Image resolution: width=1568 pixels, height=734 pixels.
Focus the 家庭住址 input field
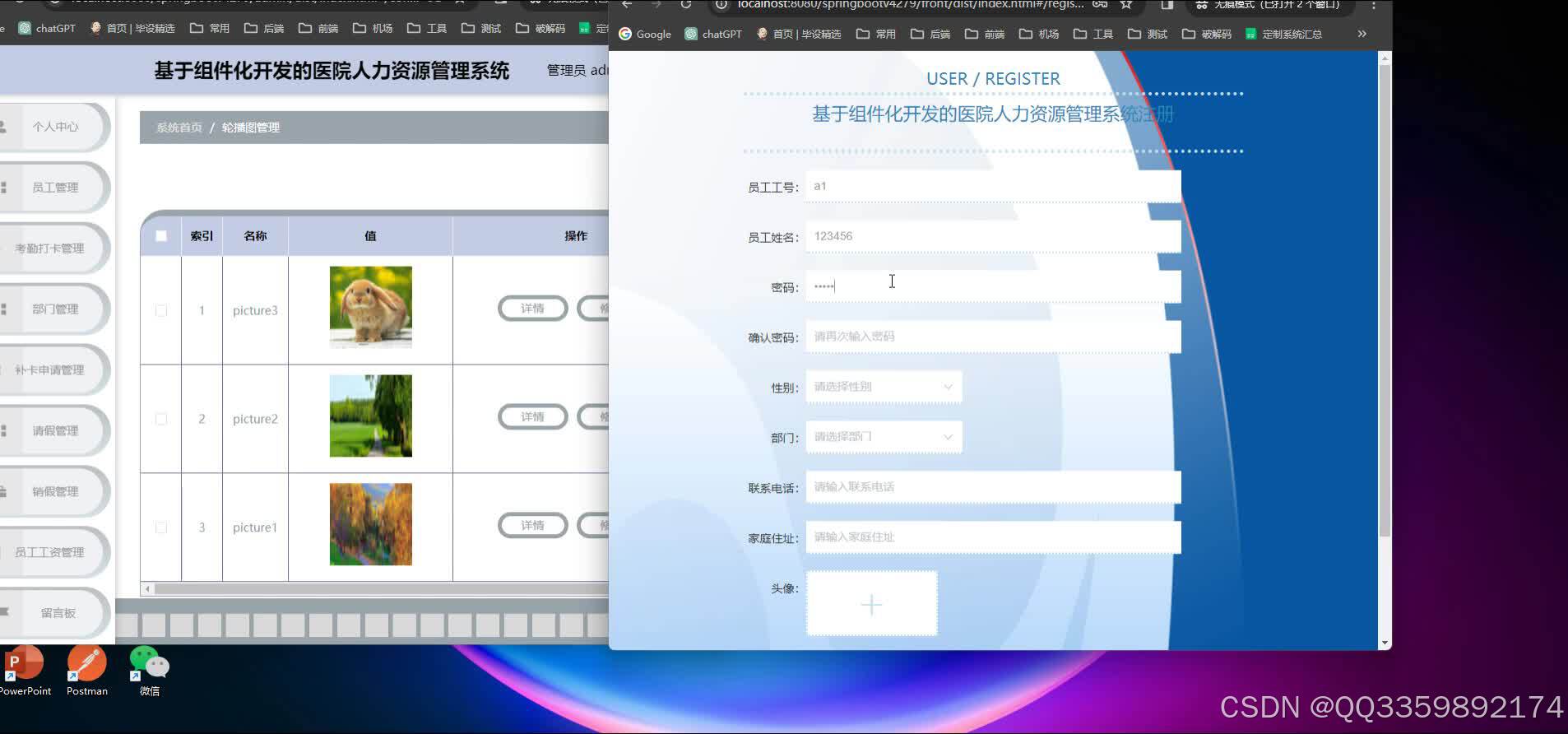[993, 537]
